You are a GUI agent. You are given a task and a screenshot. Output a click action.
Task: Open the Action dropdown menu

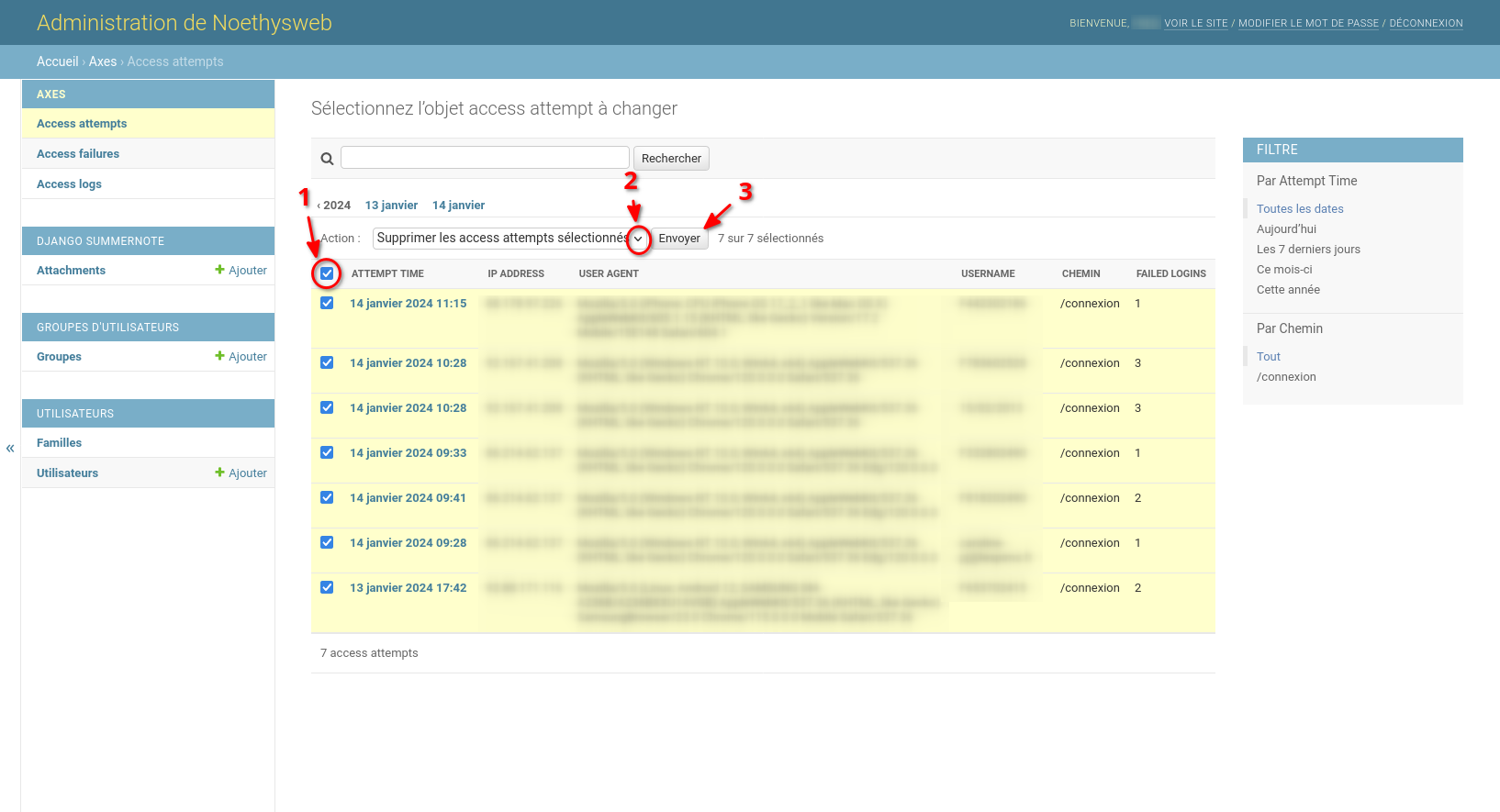click(x=510, y=239)
